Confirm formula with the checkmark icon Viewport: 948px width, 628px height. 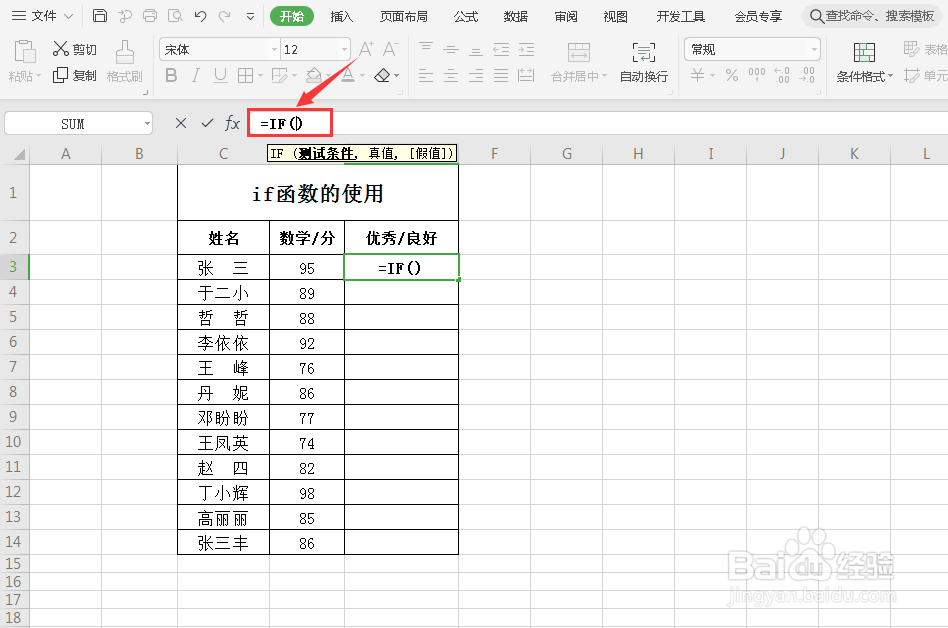207,122
